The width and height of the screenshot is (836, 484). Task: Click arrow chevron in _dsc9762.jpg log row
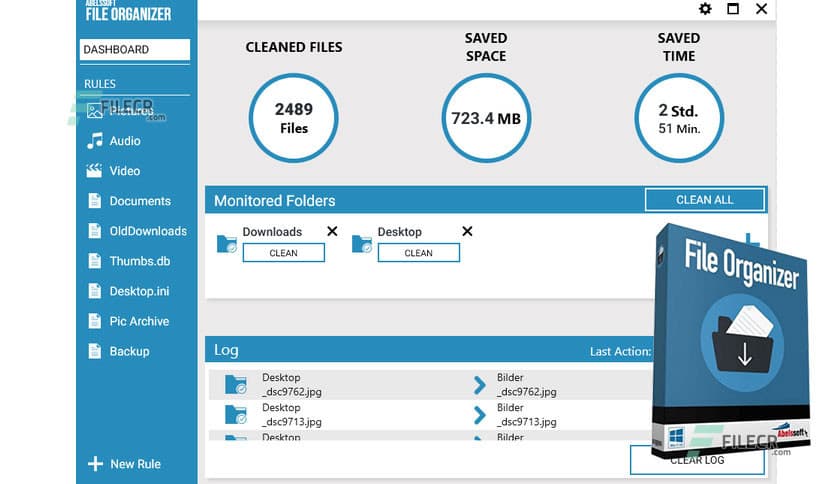(x=479, y=385)
